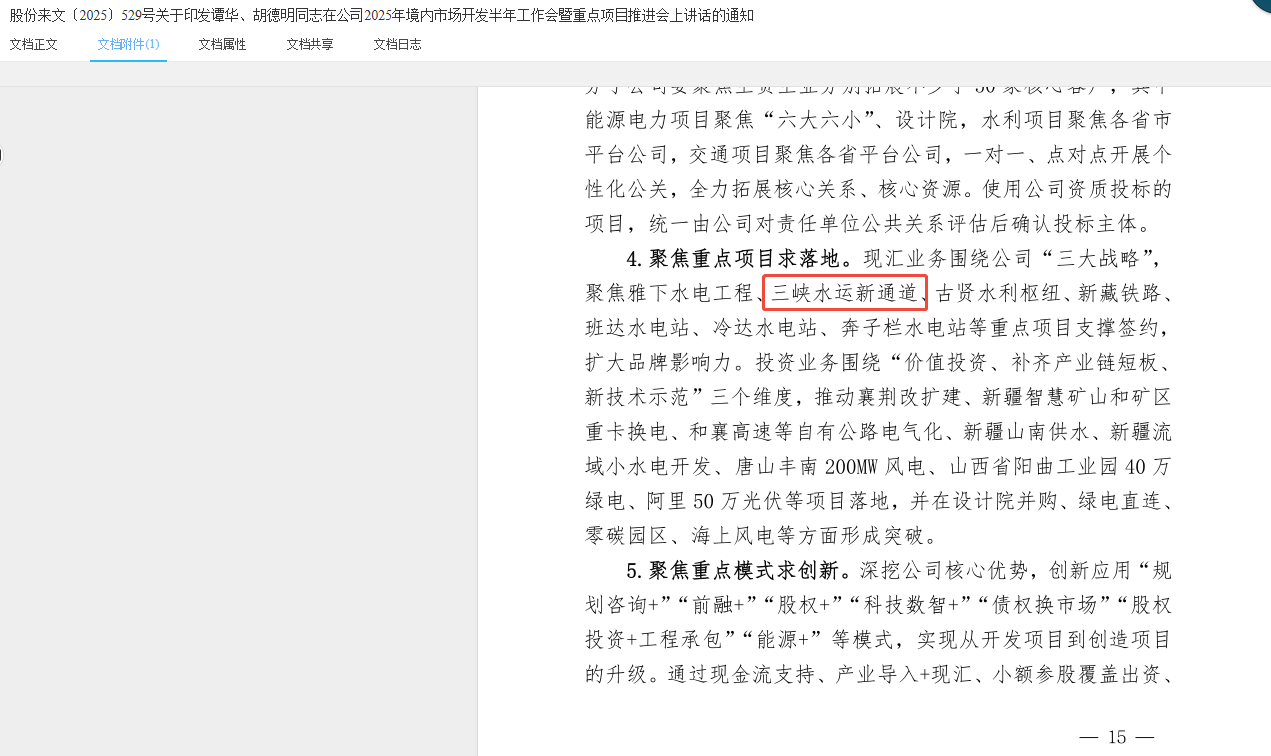
Task: Click the quoted term 三大战略
Action: point(1096,259)
